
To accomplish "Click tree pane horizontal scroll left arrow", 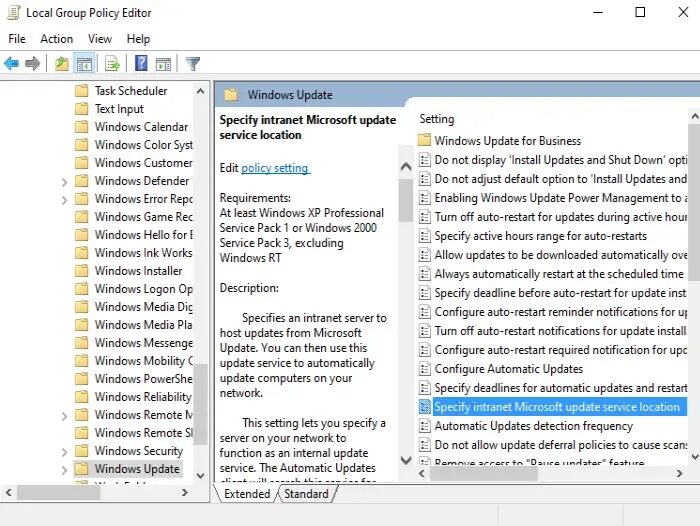I will click(x=8, y=493).
